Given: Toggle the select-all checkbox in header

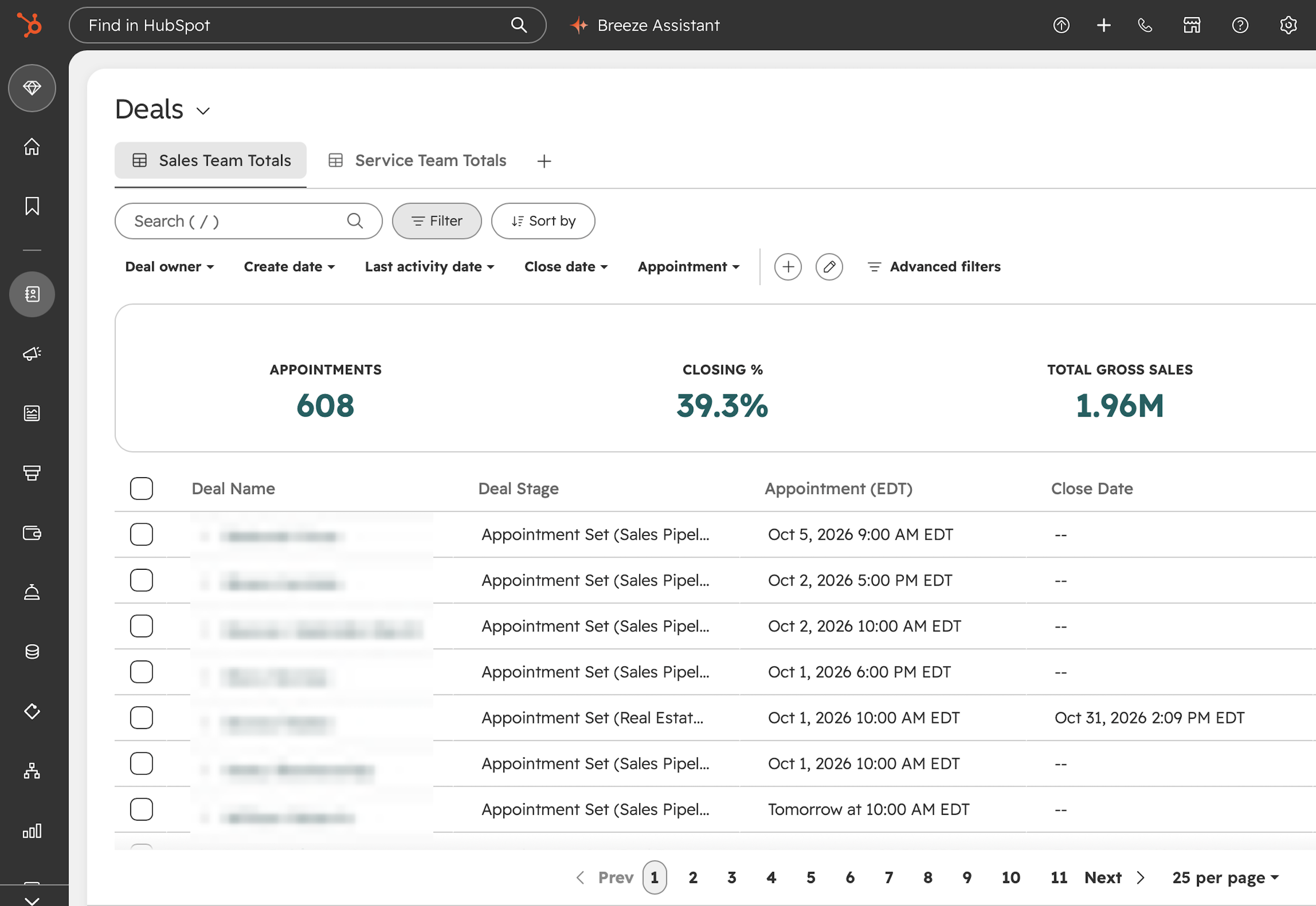Looking at the screenshot, I should coord(142,488).
